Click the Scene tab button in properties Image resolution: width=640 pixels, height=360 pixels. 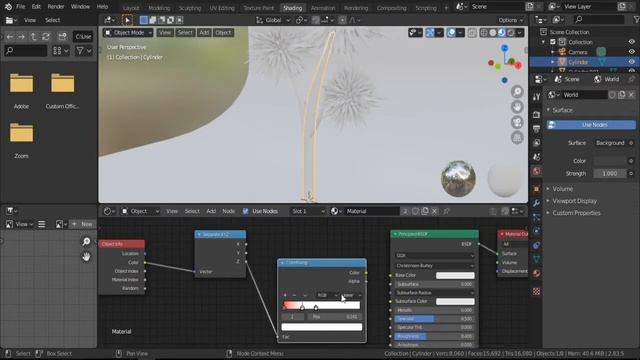[567, 79]
